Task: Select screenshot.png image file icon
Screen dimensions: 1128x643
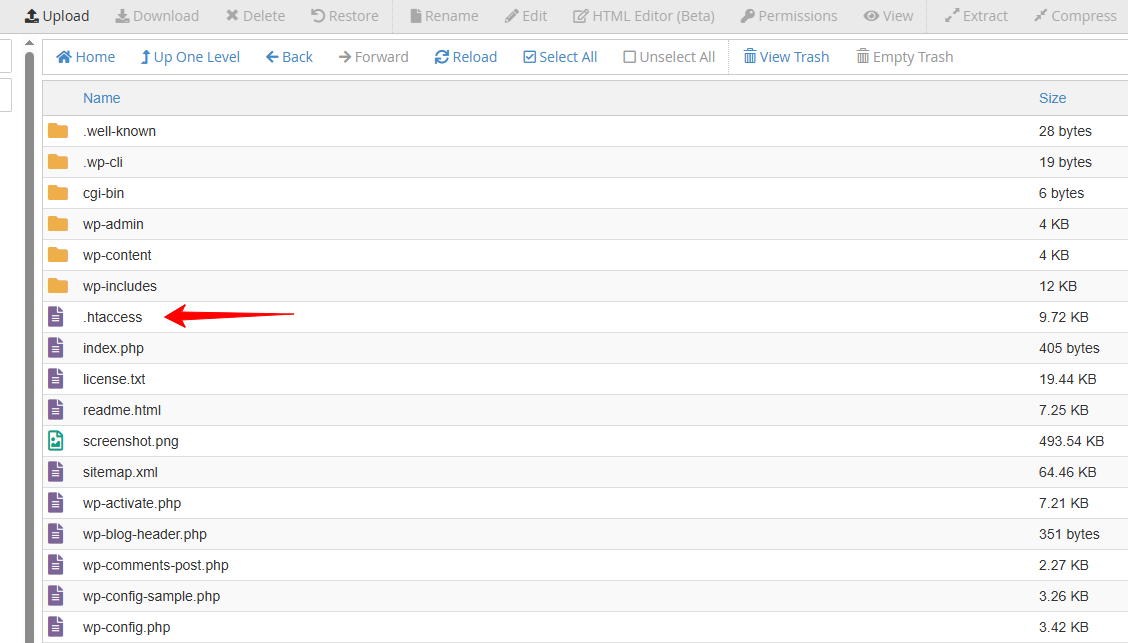Action: (x=56, y=441)
